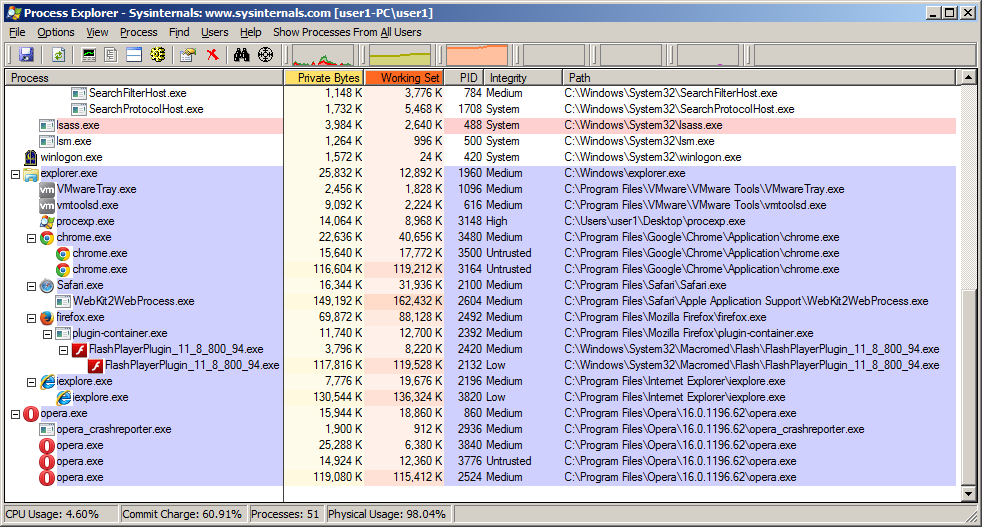The width and height of the screenshot is (982, 527).
Task: Click the binoculars Find icon
Action: (241, 55)
